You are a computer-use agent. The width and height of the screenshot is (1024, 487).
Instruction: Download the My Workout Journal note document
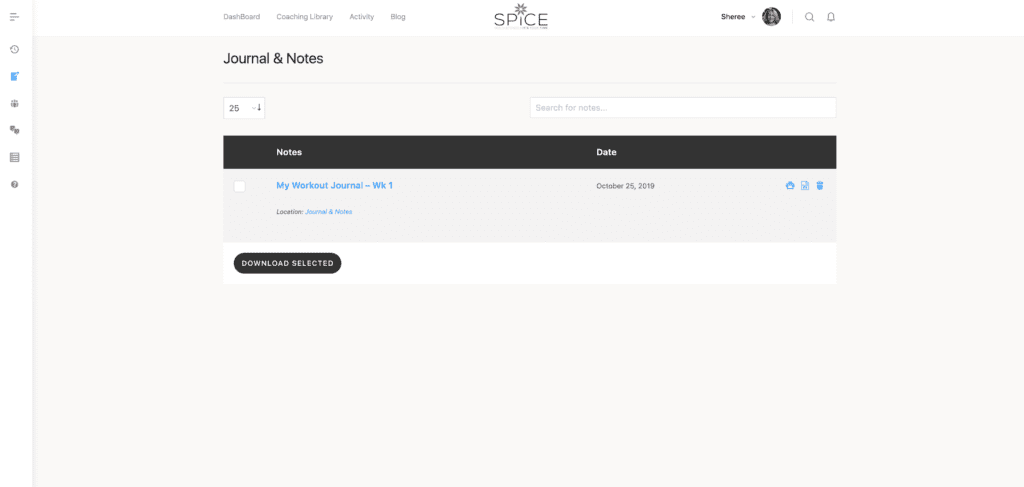[805, 185]
